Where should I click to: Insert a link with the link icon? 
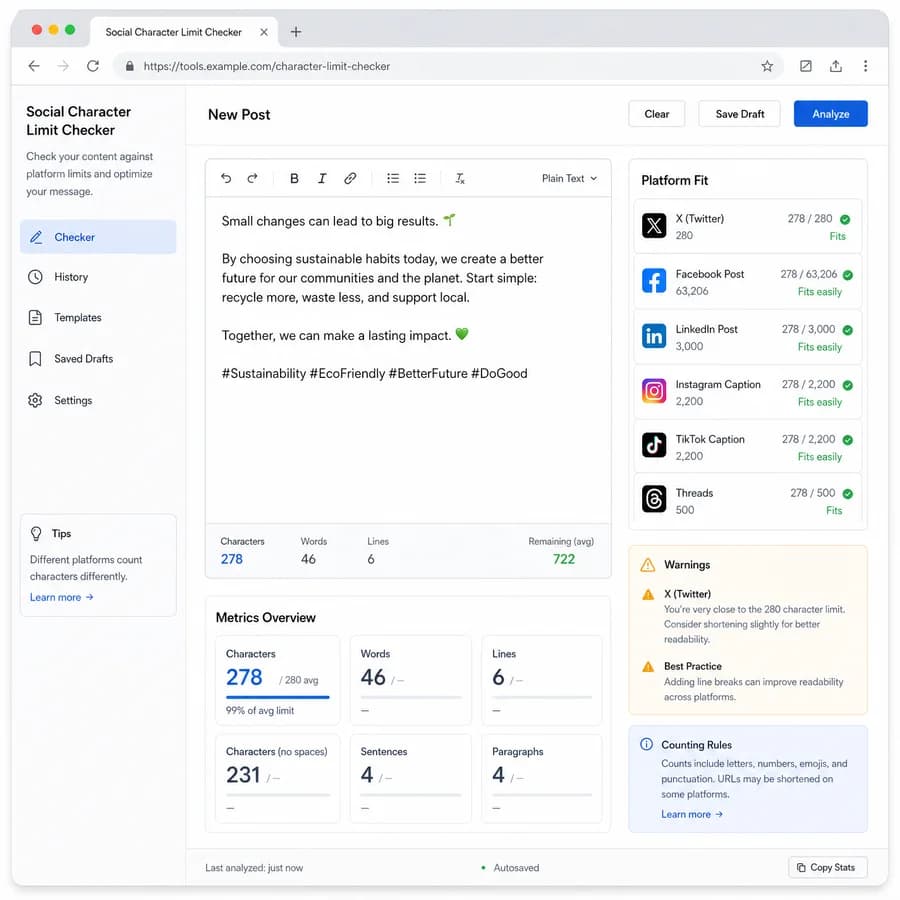(350, 179)
